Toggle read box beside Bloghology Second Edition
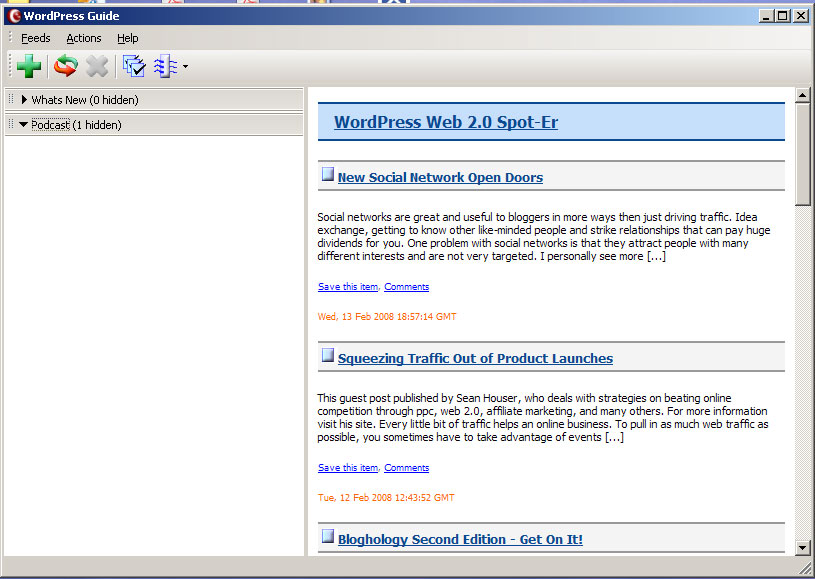Screen dimensions: 815x579 click(327, 536)
